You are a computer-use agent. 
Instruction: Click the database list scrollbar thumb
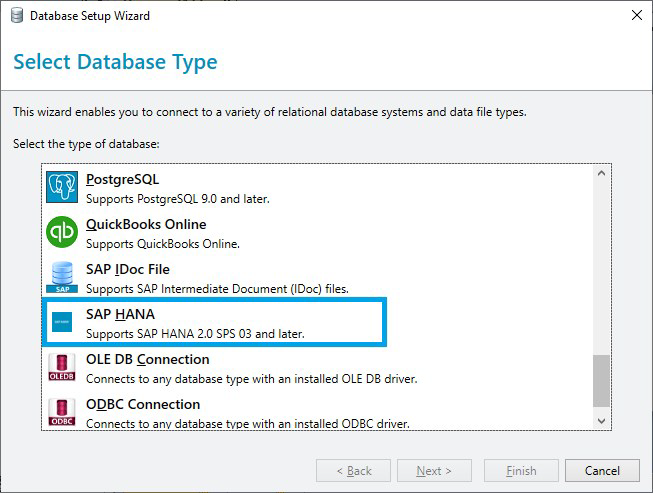(x=601, y=381)
